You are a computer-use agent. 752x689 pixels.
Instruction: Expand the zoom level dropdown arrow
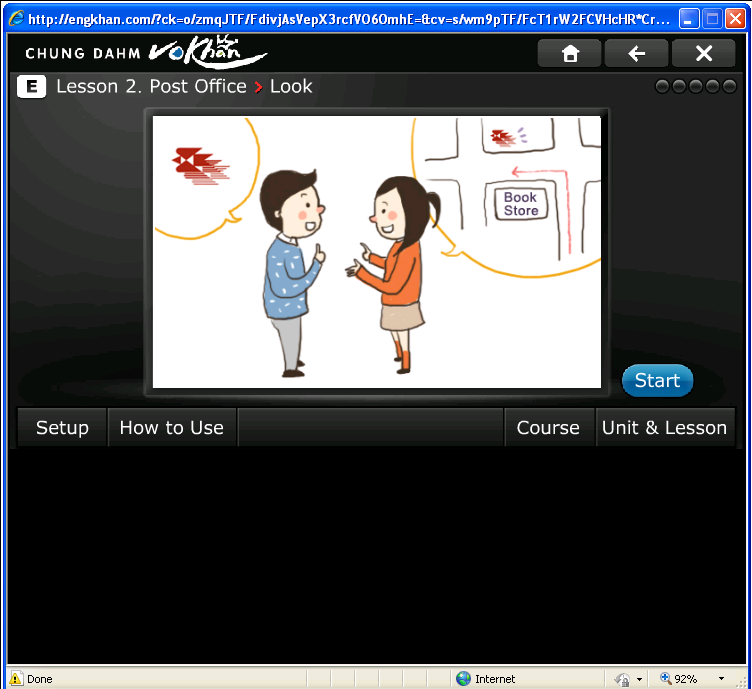[x=721, y=679]
